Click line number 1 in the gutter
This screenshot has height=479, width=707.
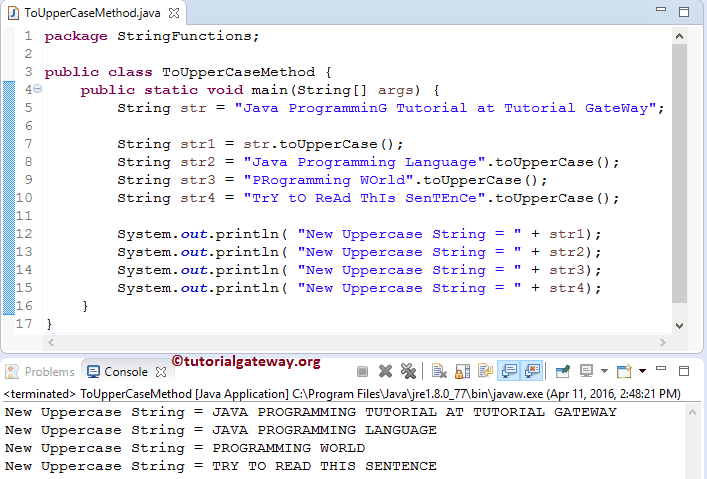(x=28, y=36)
